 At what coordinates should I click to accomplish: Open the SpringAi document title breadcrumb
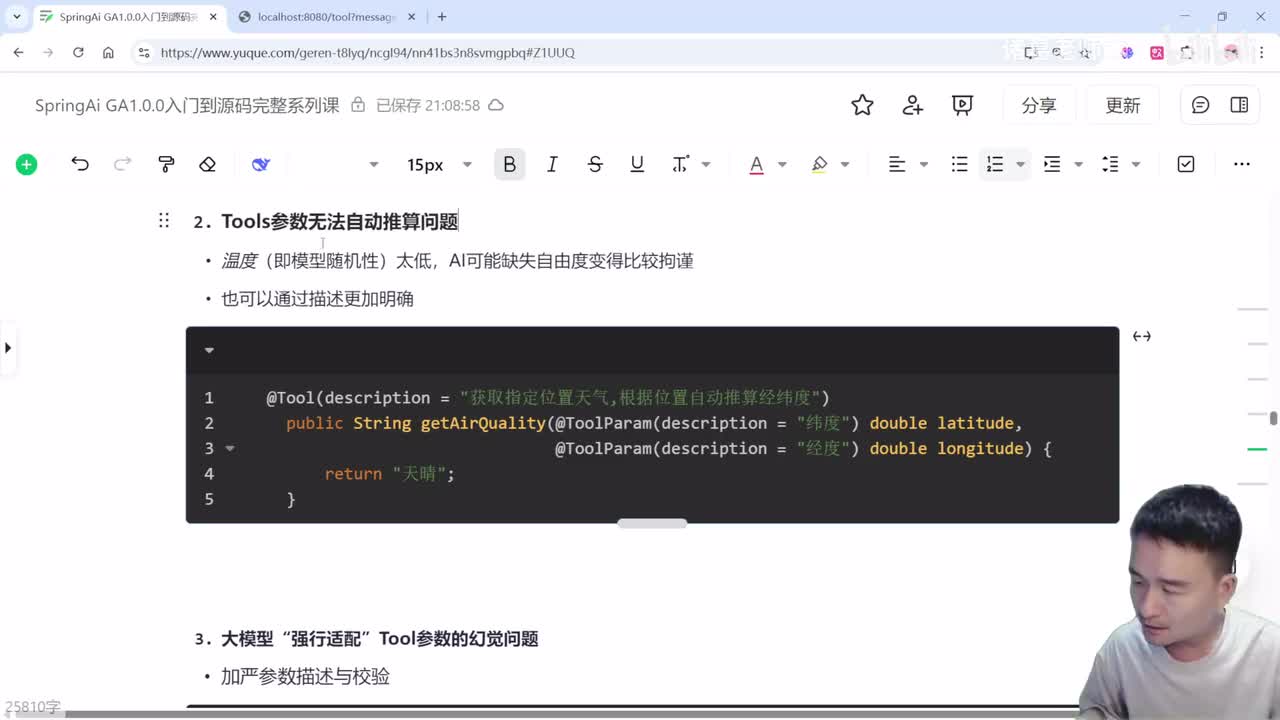[187, 105]
